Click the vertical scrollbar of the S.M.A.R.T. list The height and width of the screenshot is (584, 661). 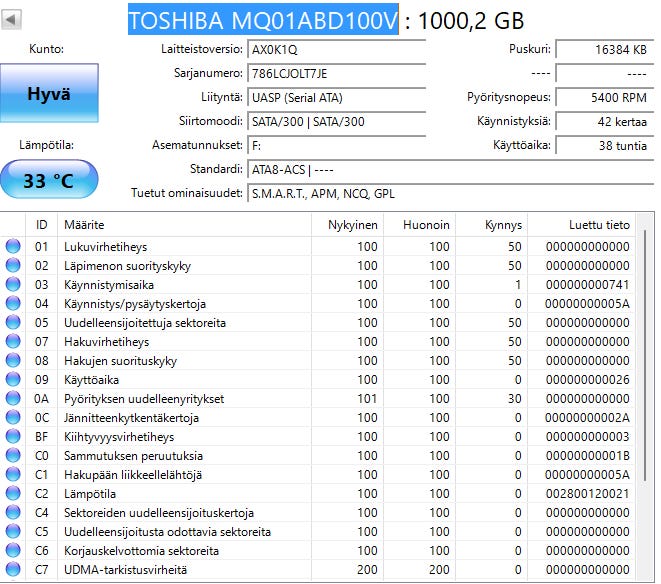click(645, 354)
